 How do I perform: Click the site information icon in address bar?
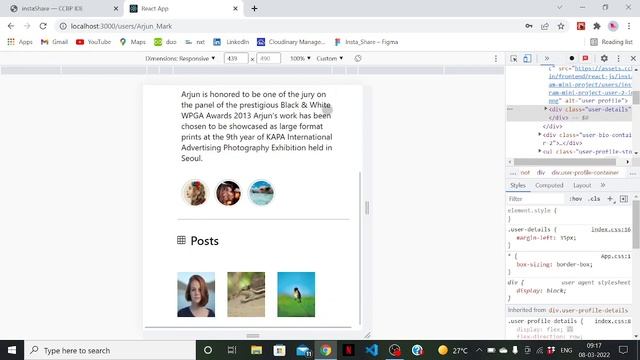pyautogui.click(x=63, y=26)
